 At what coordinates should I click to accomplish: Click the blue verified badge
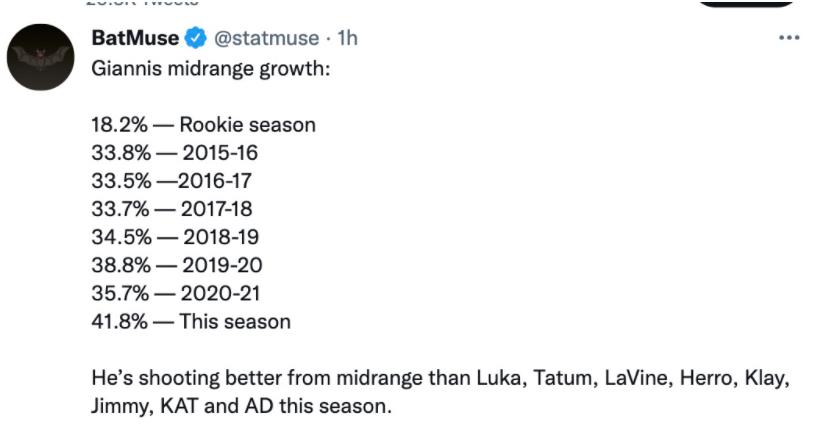click(x=196, y=39)
